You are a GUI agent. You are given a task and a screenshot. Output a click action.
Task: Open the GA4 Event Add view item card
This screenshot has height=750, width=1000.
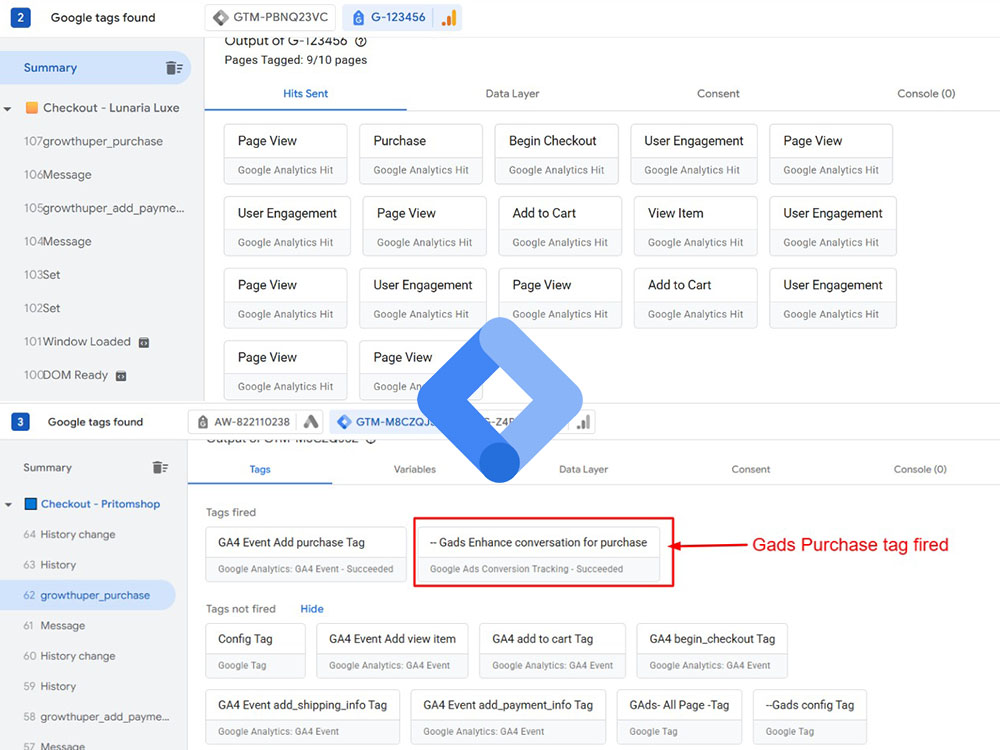(392, 651)
